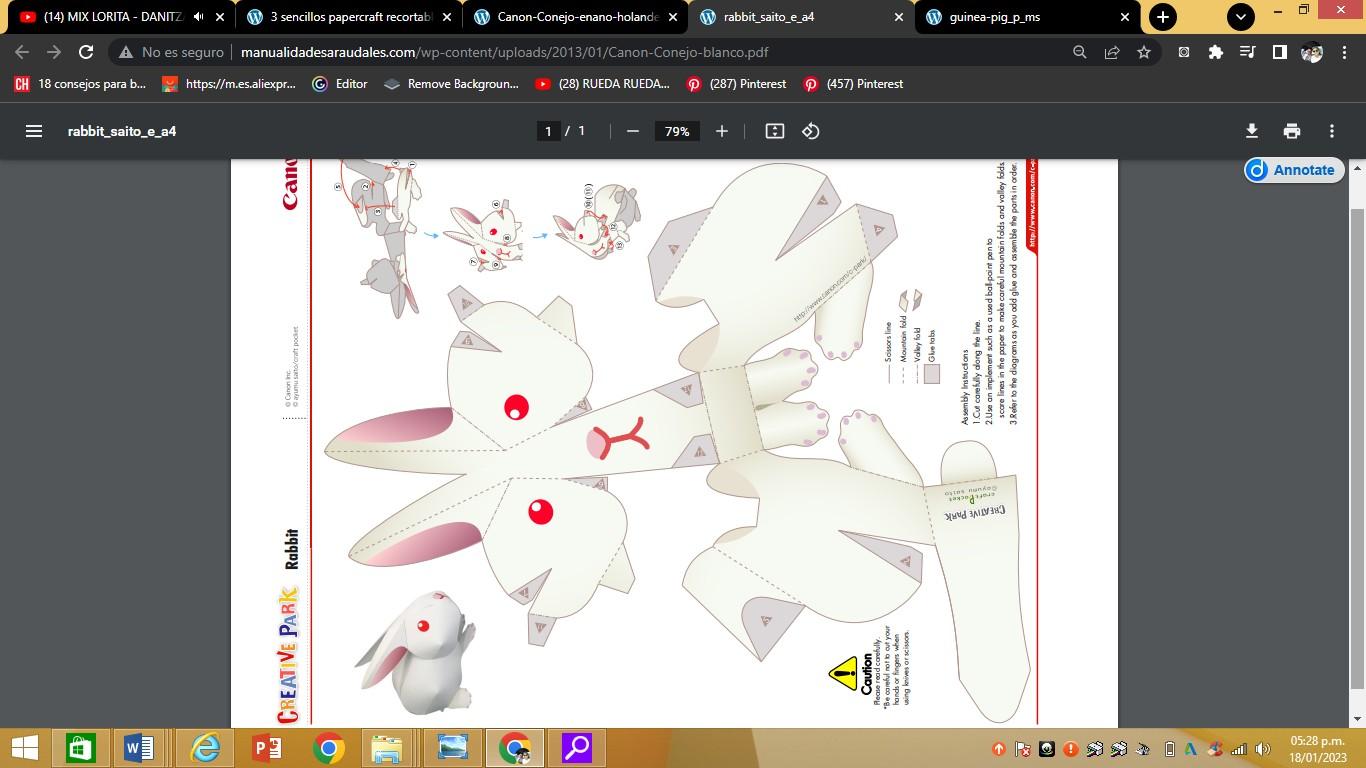Rotate the PDF counterclockwise
Image resolution: width=1366 pixels, height=768 pixels.
pos(811,131)
